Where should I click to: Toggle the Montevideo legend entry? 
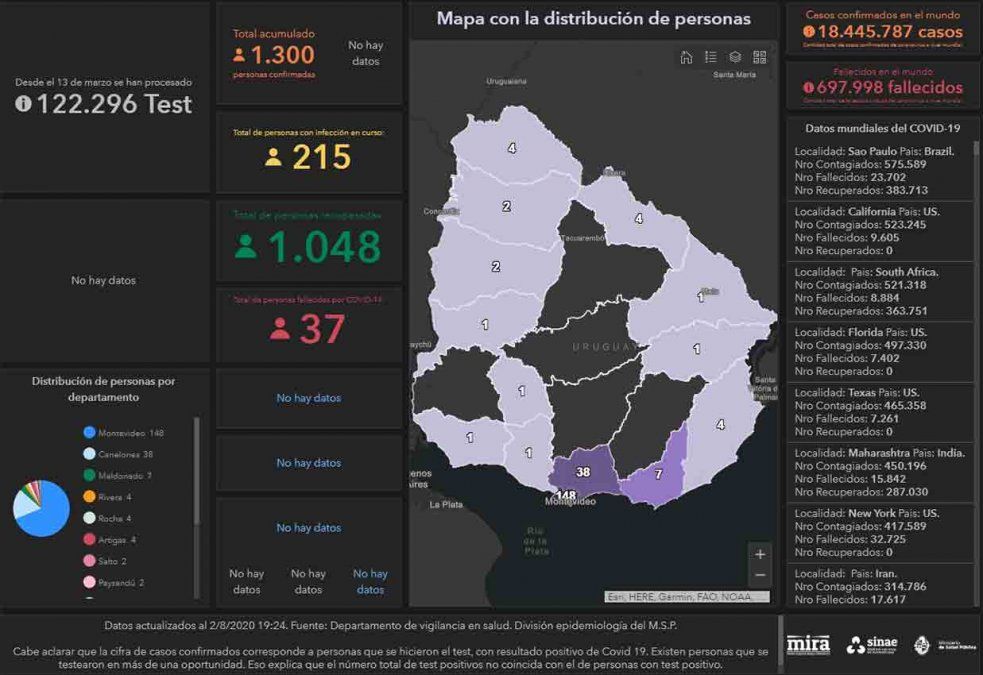[x=124, y=433]
